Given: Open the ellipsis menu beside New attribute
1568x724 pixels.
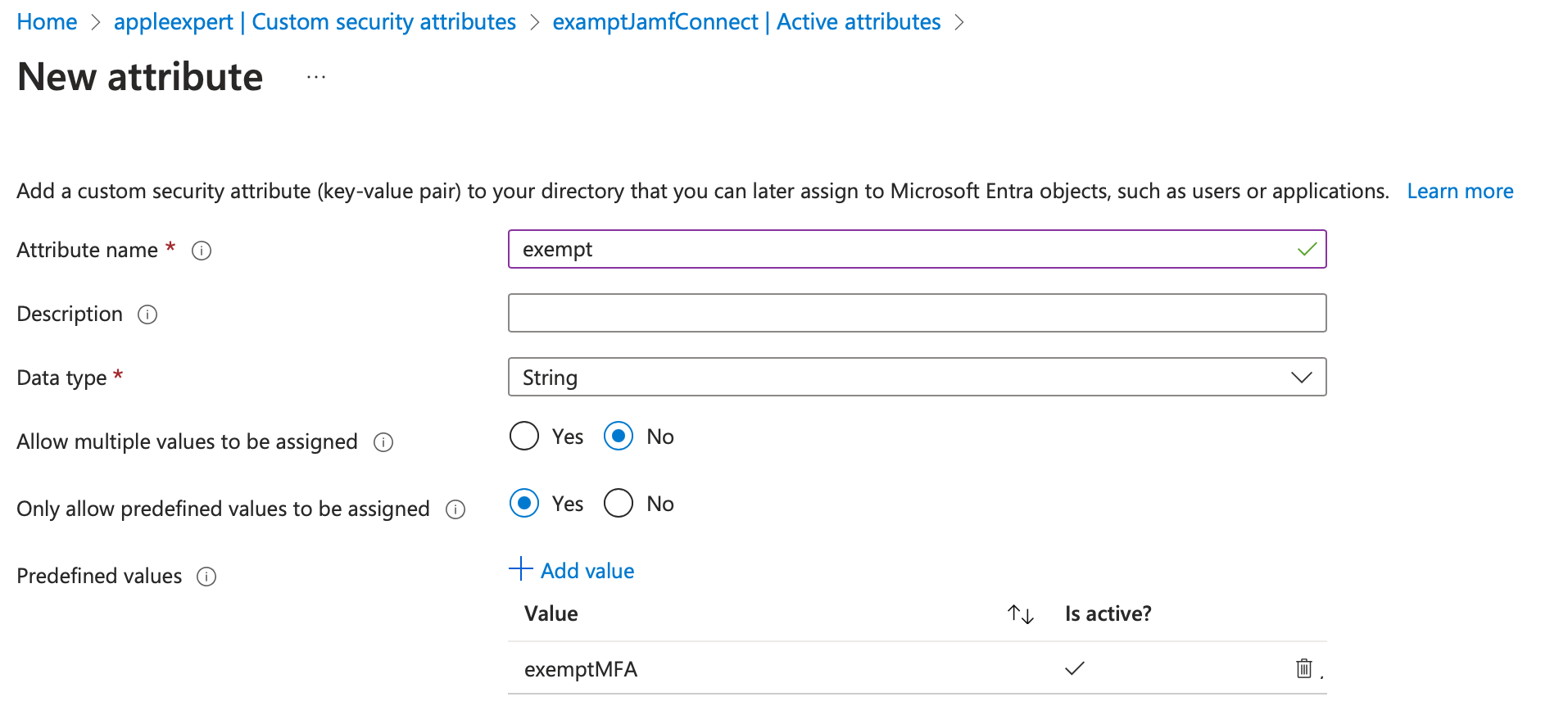Looking at the screenshot, I should pos(316,78).
